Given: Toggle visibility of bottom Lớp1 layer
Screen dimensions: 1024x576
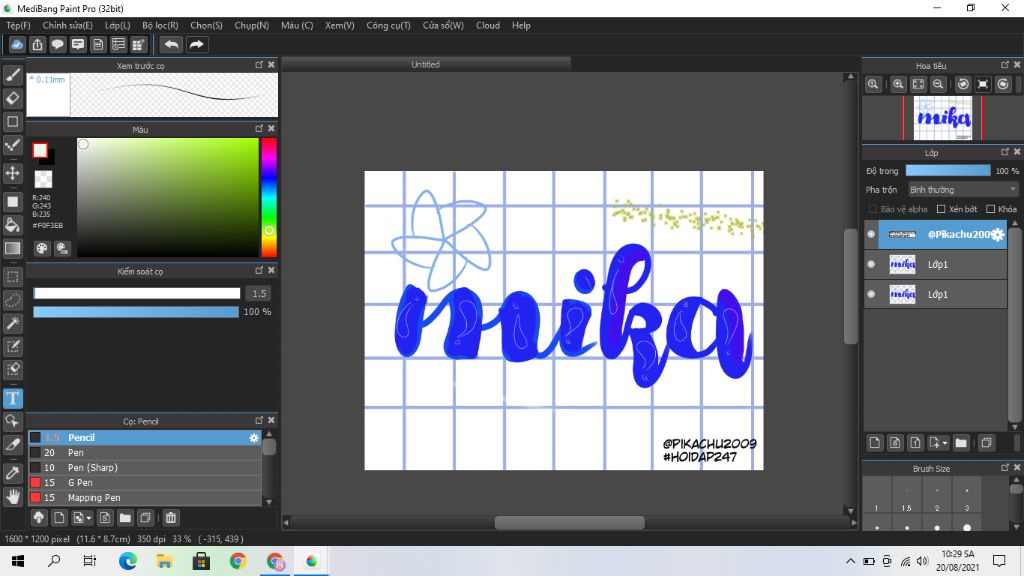Looking at the screenshot, I should pos(871,294).
